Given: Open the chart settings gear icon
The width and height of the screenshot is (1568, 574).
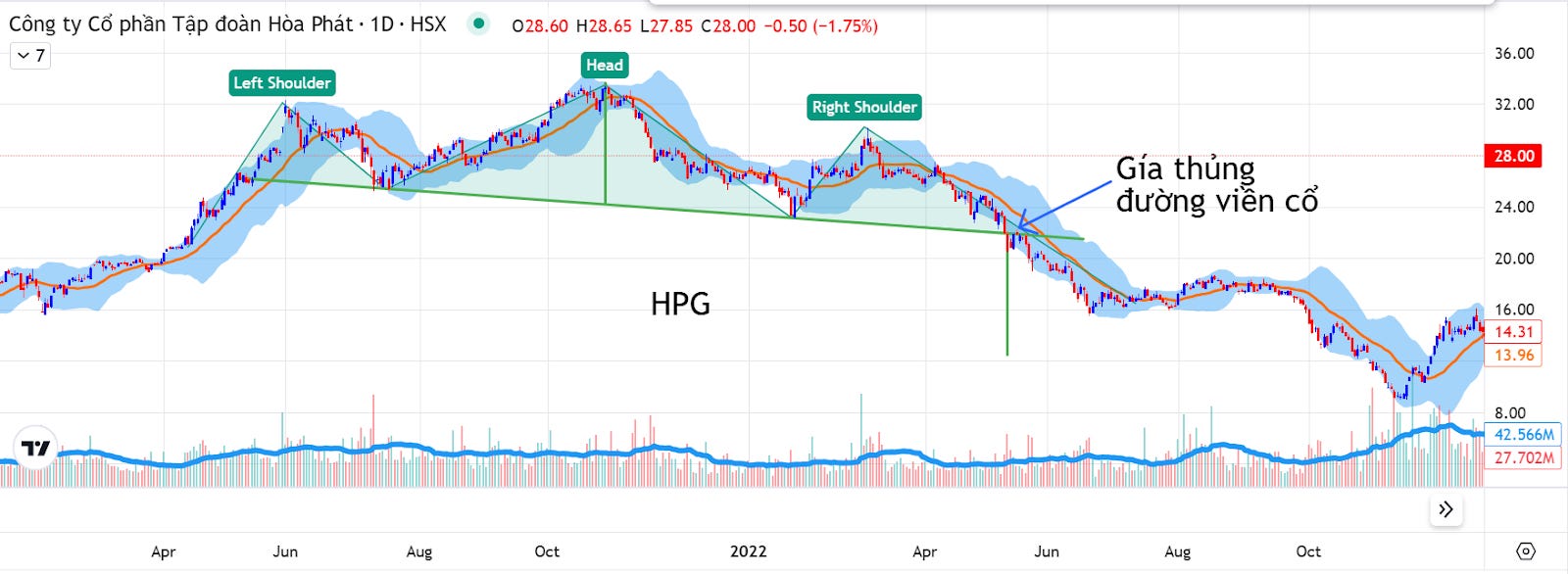Looking at the screenshot, I should (x=1526, y=551).
